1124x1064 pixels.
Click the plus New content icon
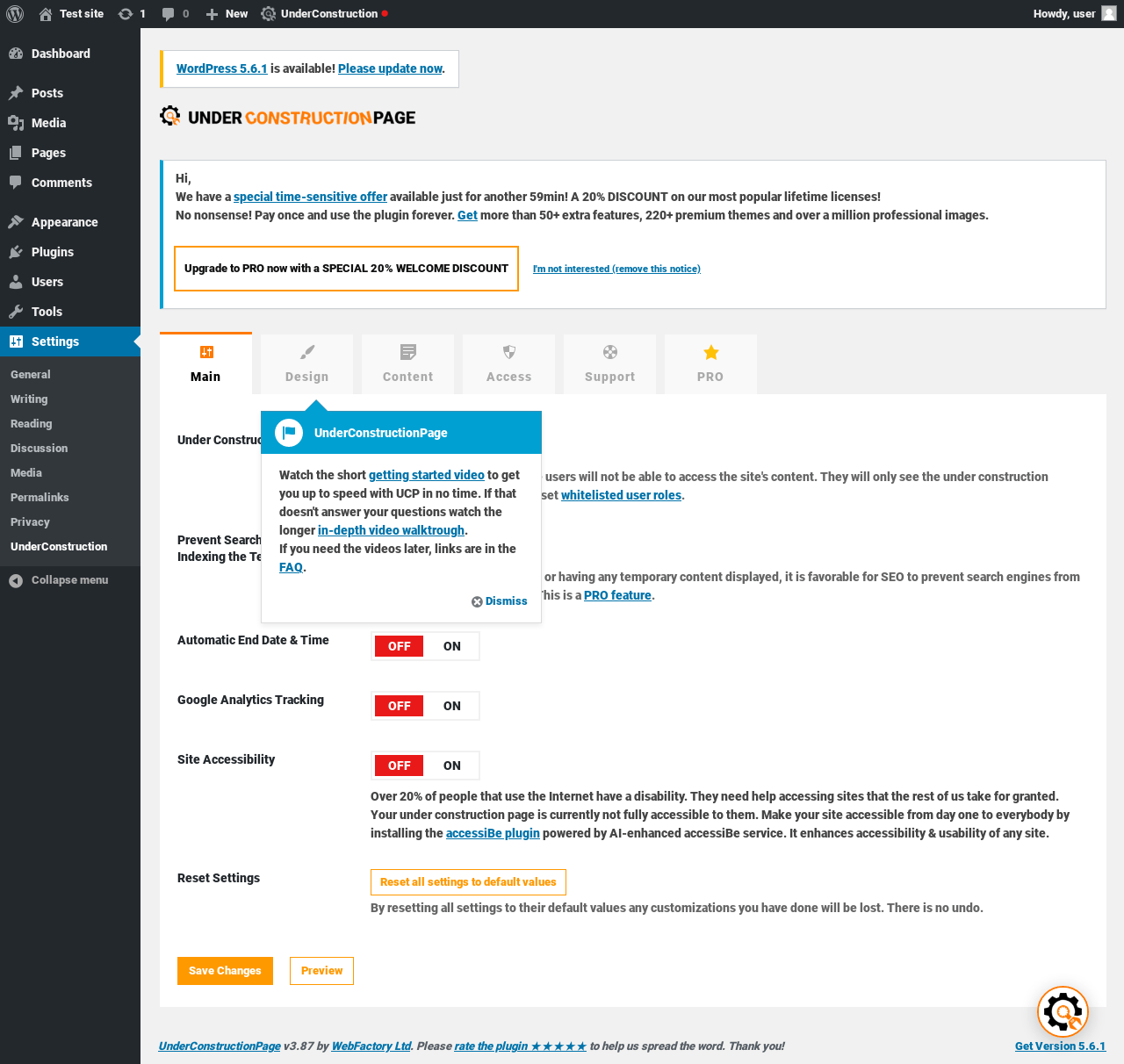pyautogui.click(x=212, y=14)
